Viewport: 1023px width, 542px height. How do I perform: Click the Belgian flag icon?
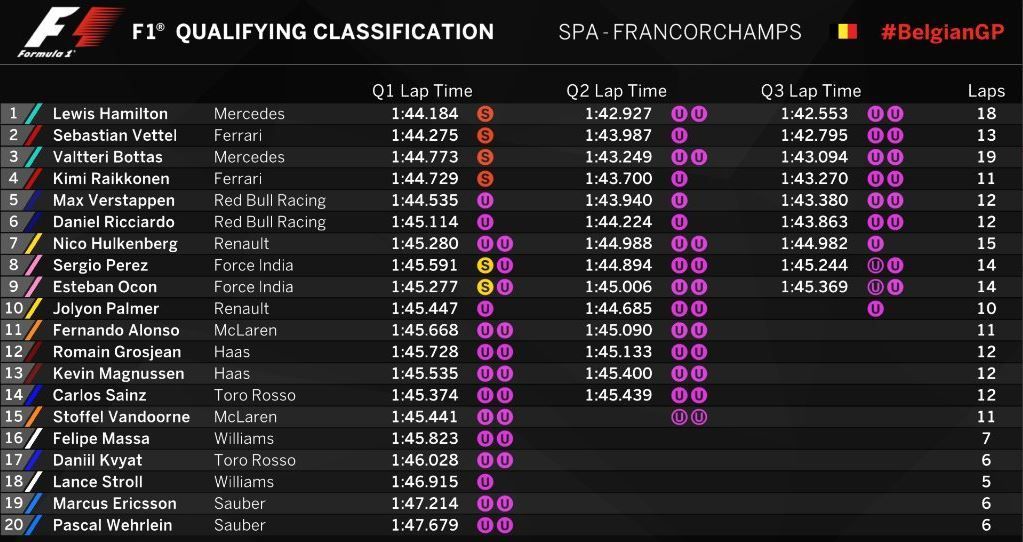click(846, 32)
